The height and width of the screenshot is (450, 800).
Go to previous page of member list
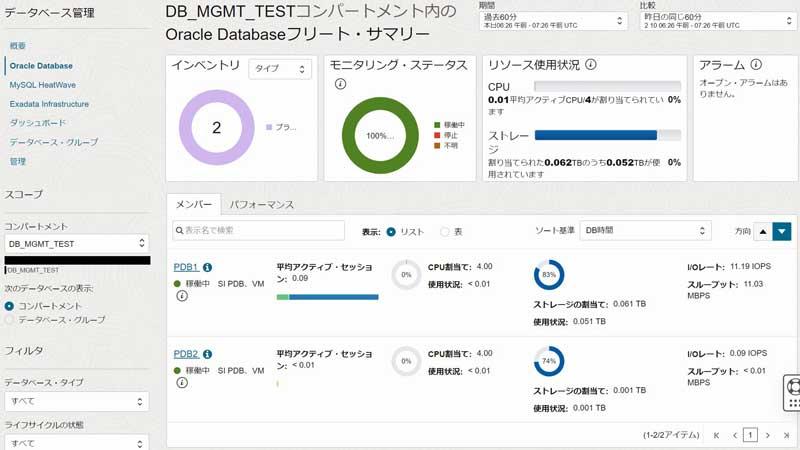pos(735,435)
